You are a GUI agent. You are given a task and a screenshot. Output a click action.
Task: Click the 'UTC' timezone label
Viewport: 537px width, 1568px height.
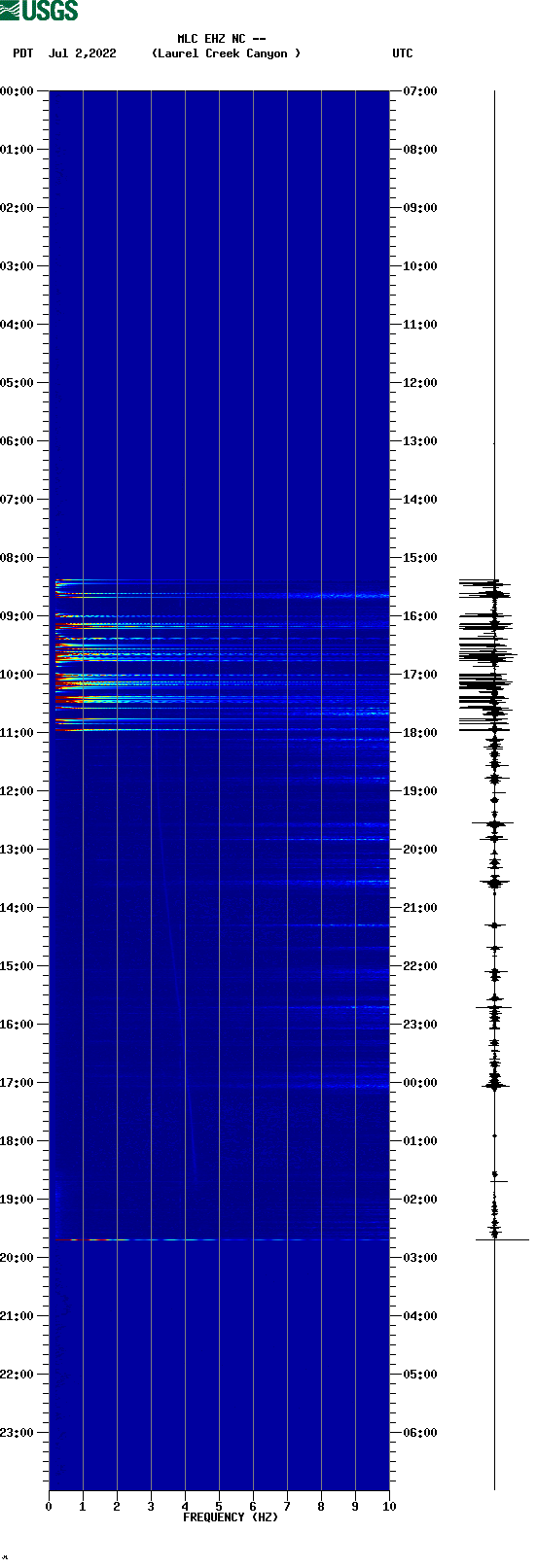tap(403, 53)
